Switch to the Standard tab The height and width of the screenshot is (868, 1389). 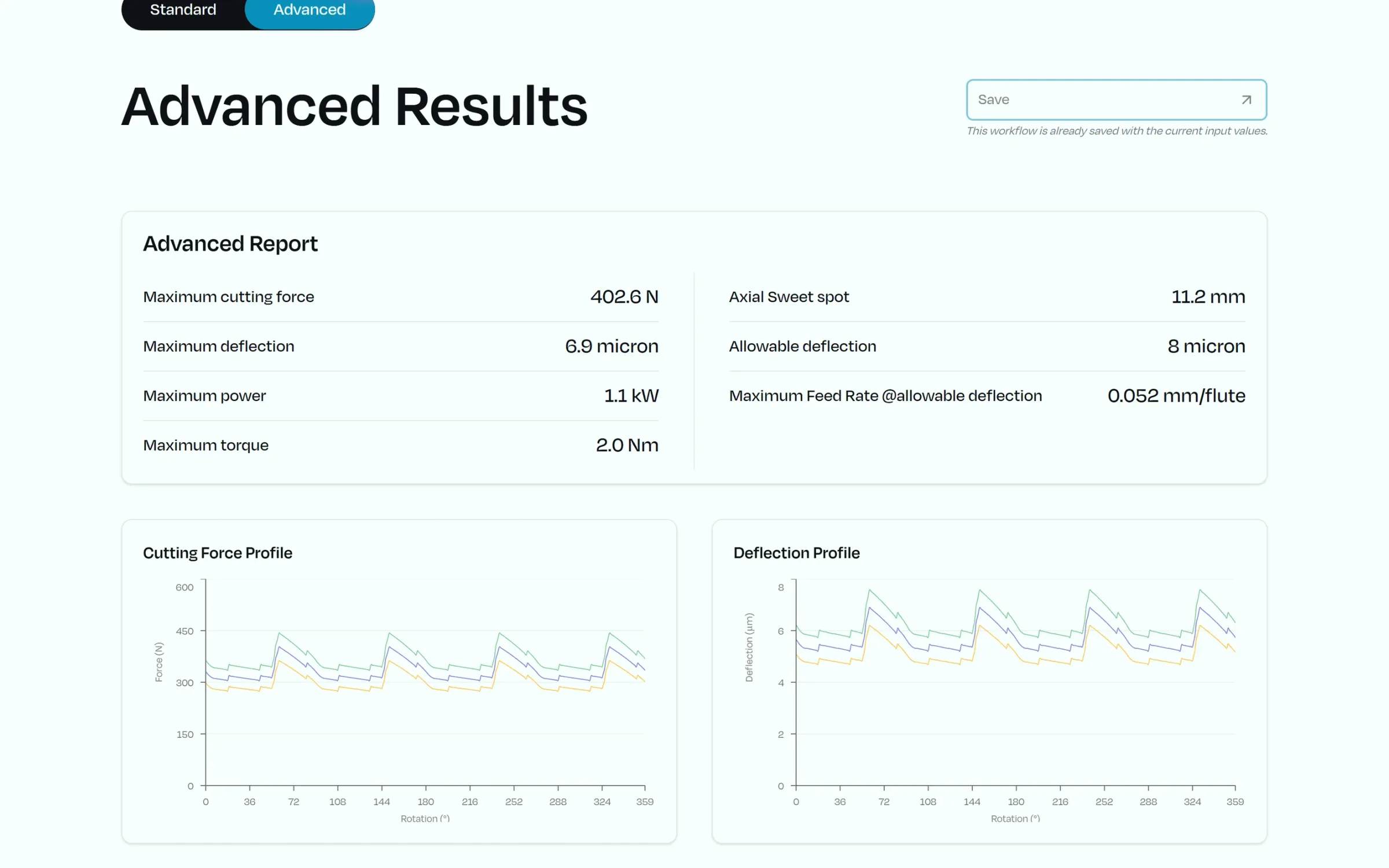pos(183,10)
